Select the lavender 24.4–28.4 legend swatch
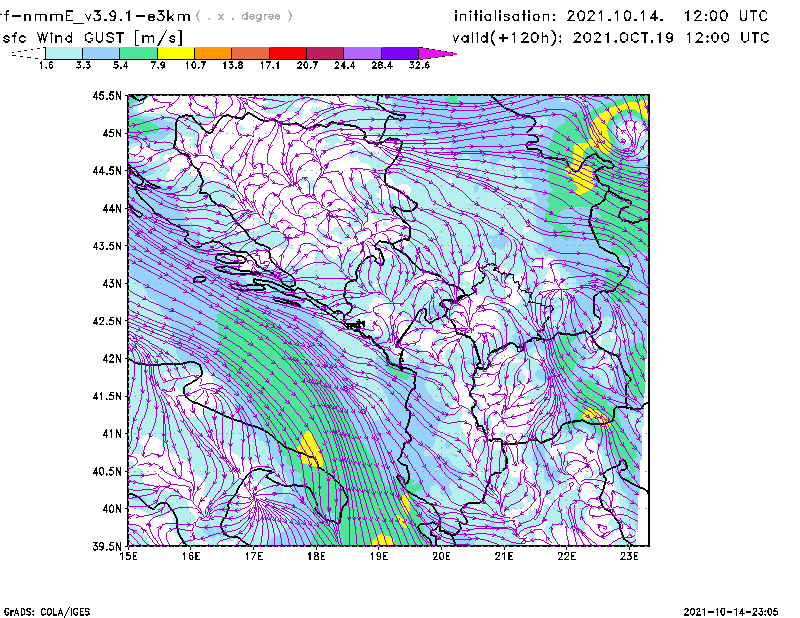Image resolution: width=800 pixels, height=618 pixels. pos(362,53)
